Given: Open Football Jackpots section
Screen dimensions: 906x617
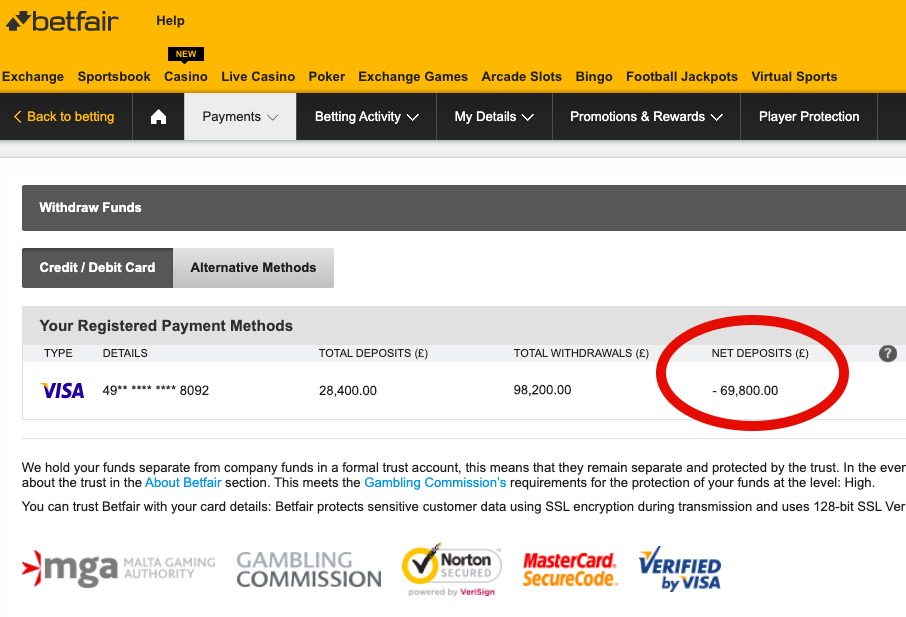Looking at the screenshot, I should pyautogui.click(x=682, y=77).
